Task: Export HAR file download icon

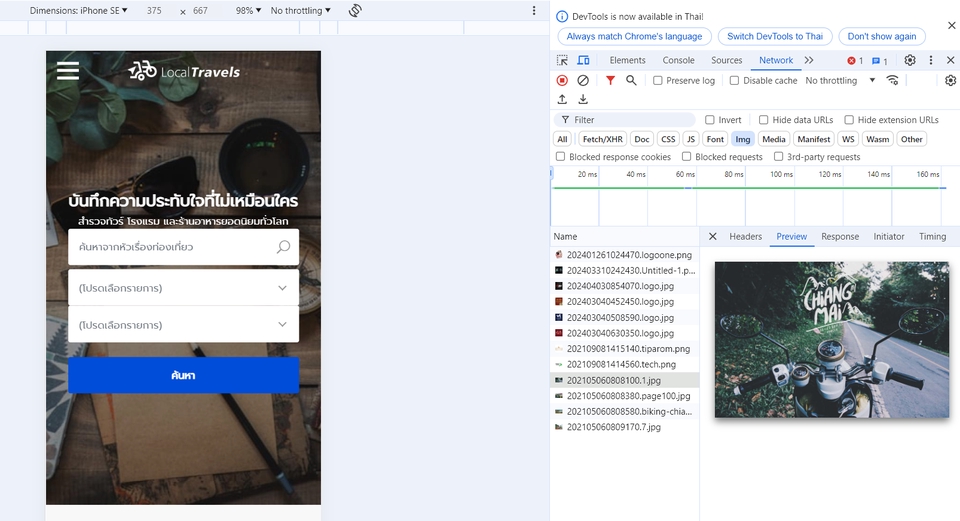Action: (x=583, y=99)
